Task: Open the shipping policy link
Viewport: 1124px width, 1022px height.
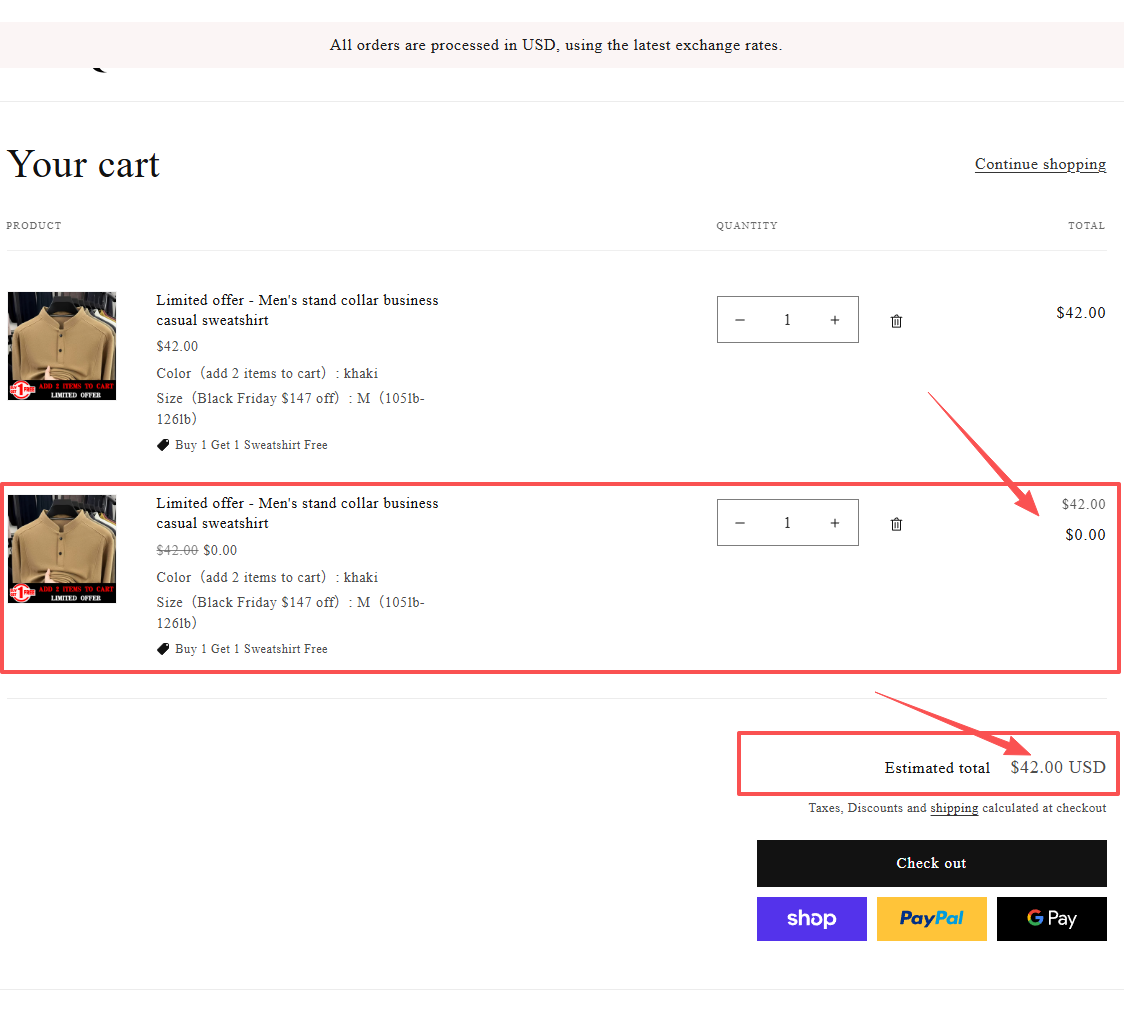Action: [954, 808]
